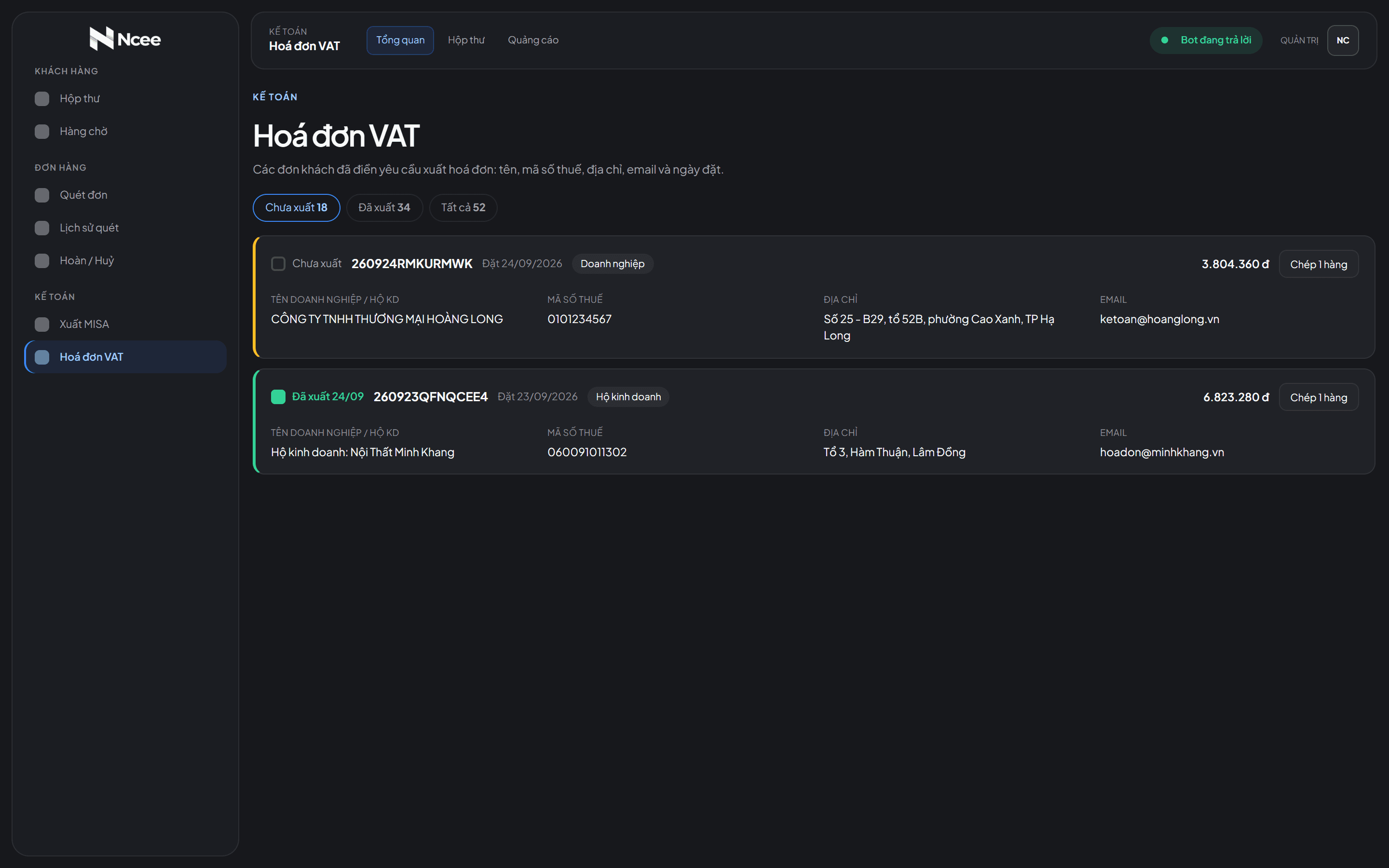Click amount 6.823.280 đ
1389x868 pixels.
tap(1236, 397)
